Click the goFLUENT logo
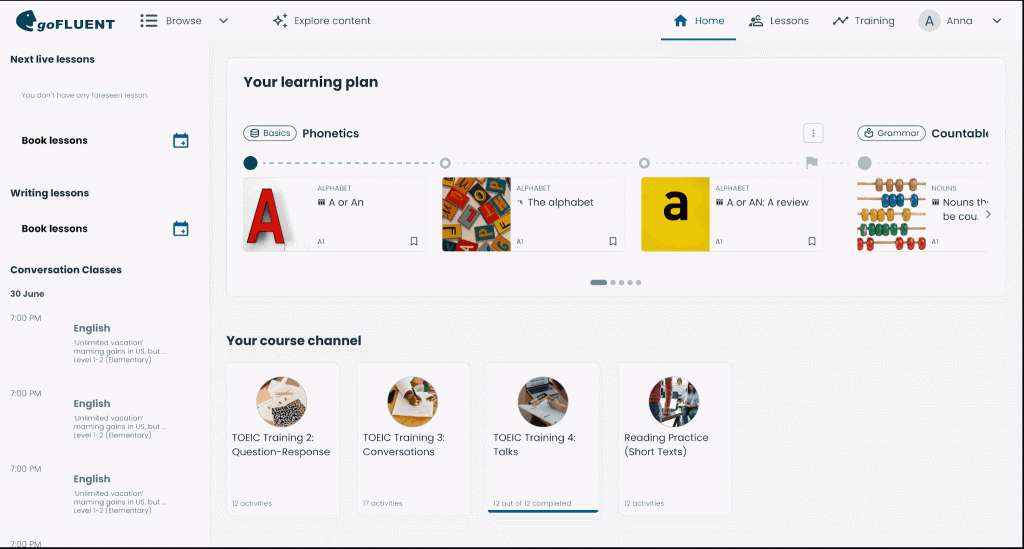 (65, 21)
